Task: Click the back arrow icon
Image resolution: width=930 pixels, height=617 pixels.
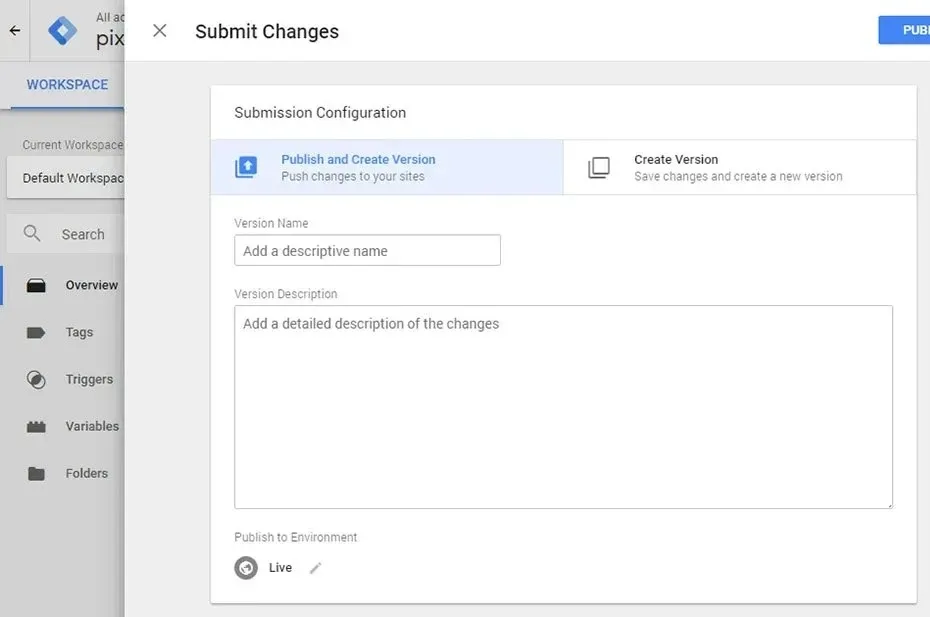Action: [15, 30]
